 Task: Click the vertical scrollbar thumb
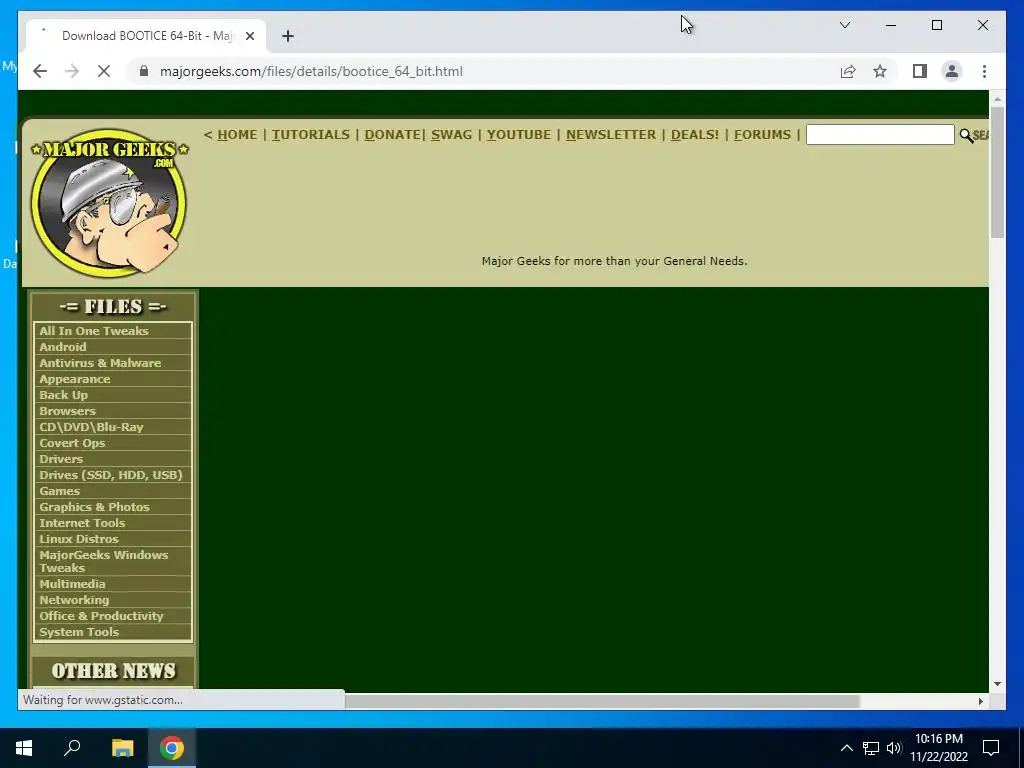pyautogui.click(x=997, y=172)
